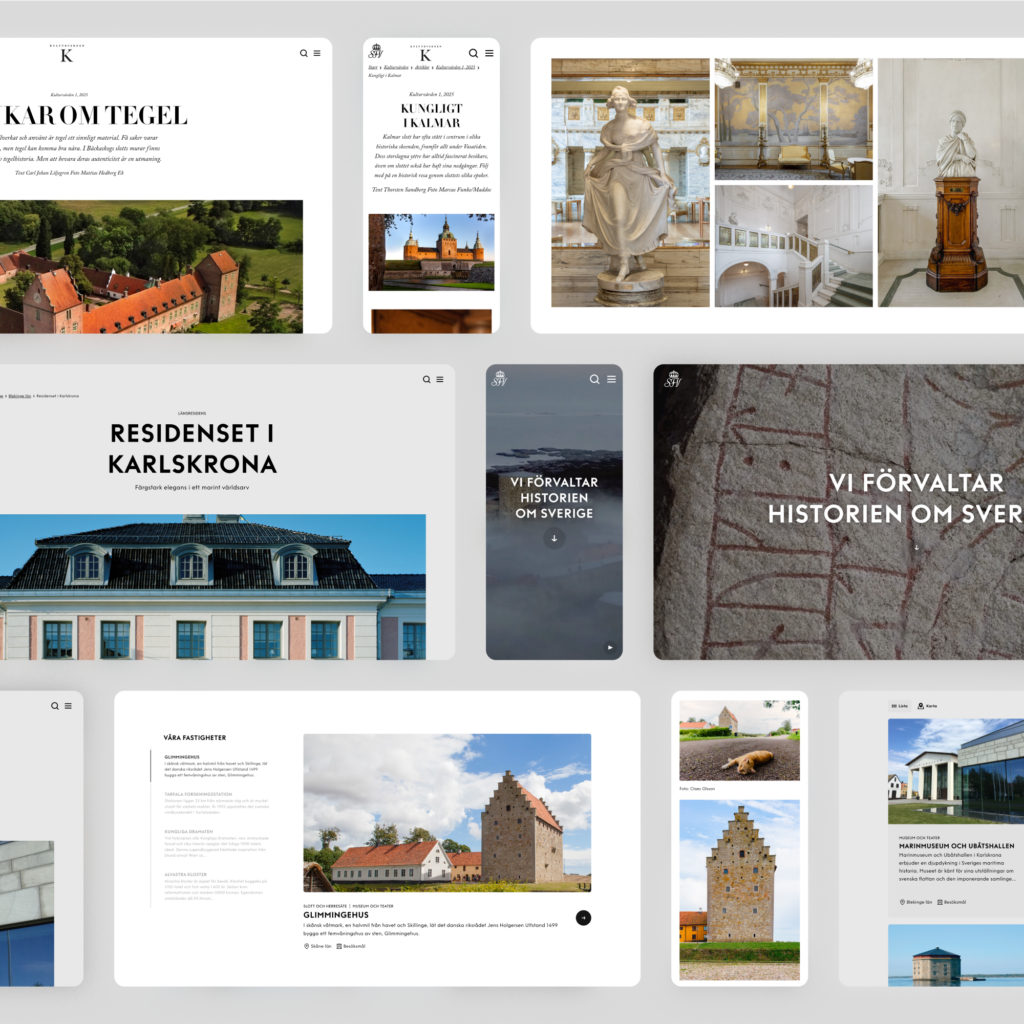Open the Marinmuseum och Ubåtshallen card title
The width and height of the screenshot is (1024, 1024).
point(956,846)
